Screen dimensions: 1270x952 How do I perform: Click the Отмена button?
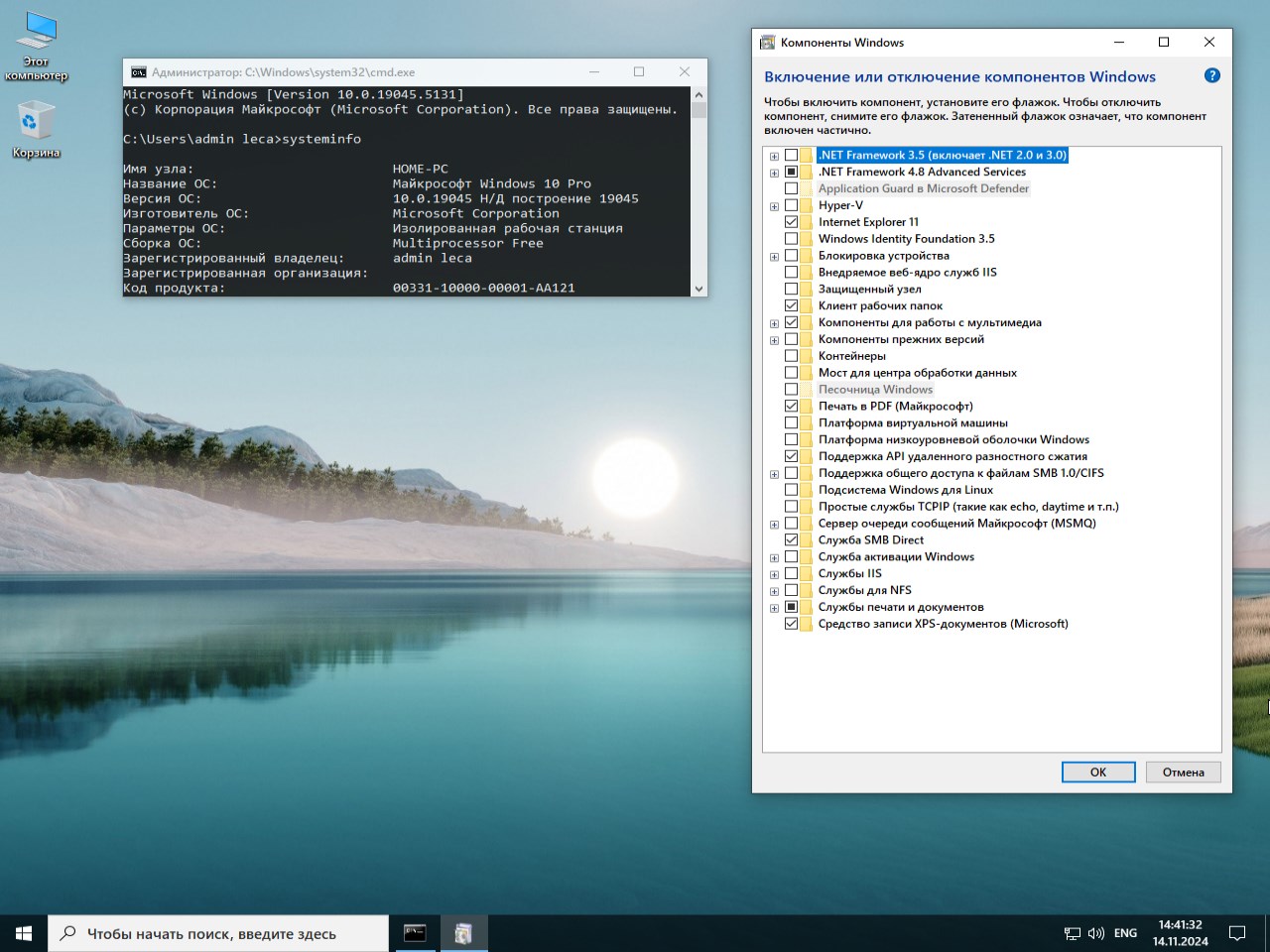pyautogui.click(x=1184, y=772)
